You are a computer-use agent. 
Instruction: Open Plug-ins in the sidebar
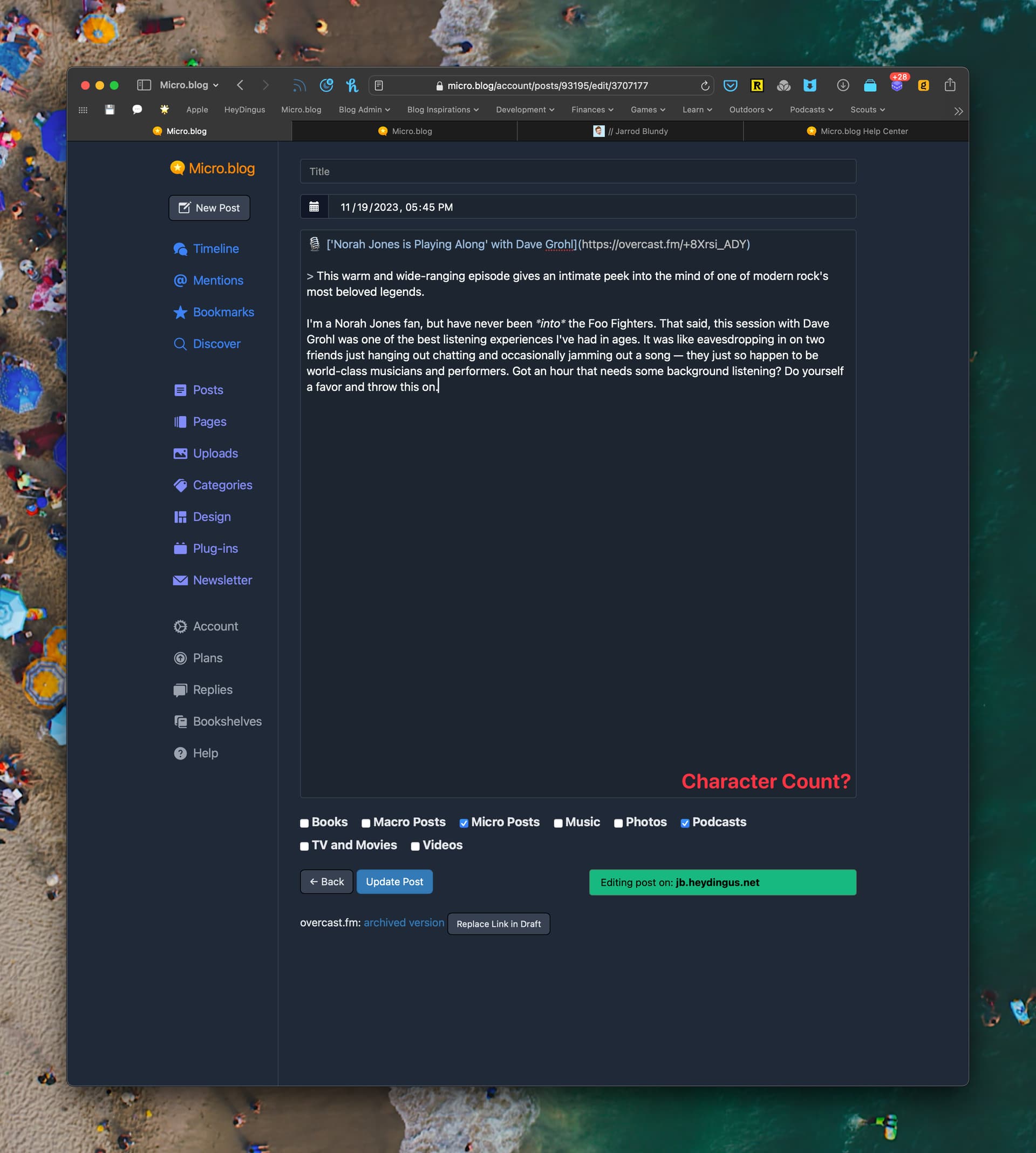[x=206, y=548]
